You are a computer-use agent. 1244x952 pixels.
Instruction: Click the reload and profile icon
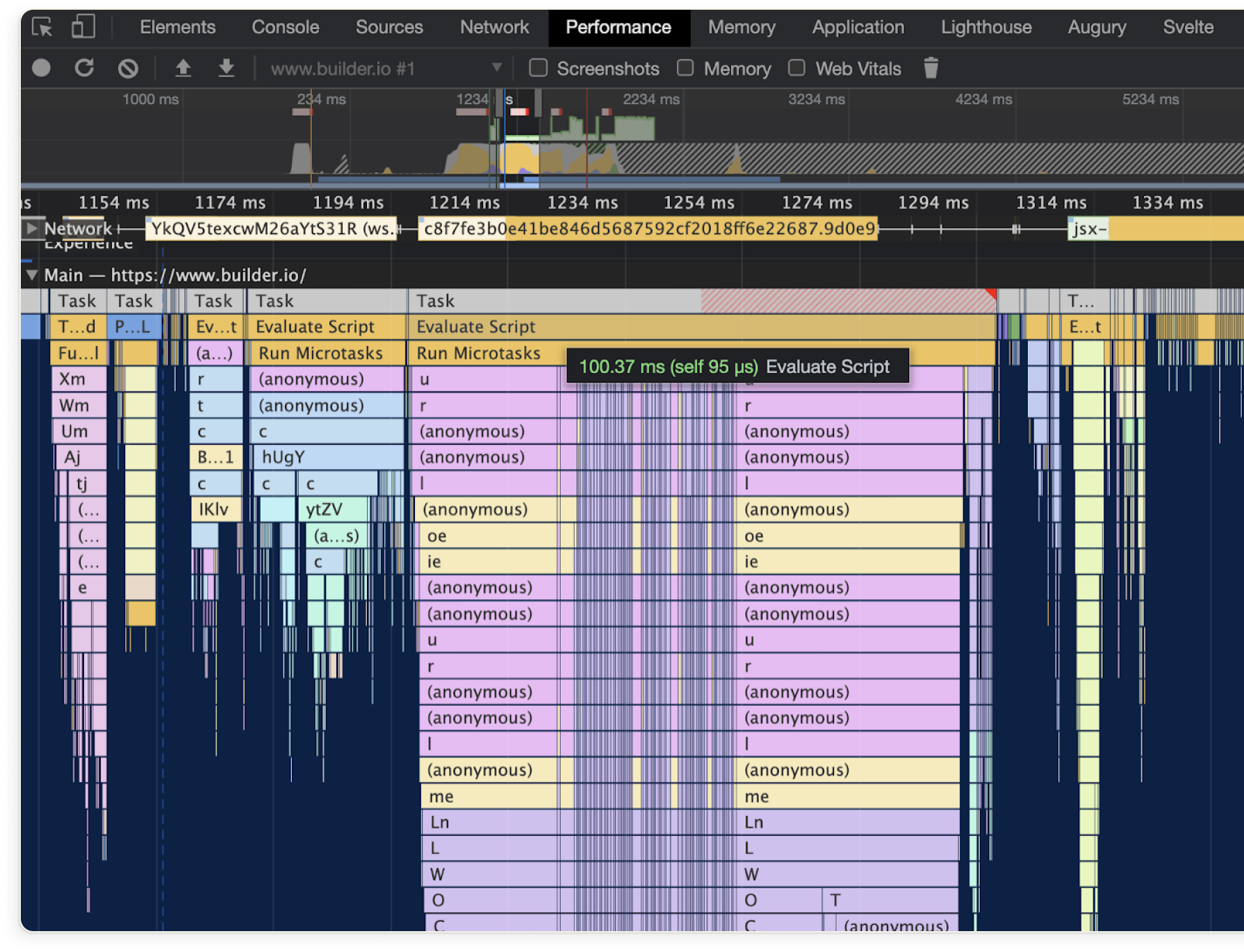pos(85,68)
